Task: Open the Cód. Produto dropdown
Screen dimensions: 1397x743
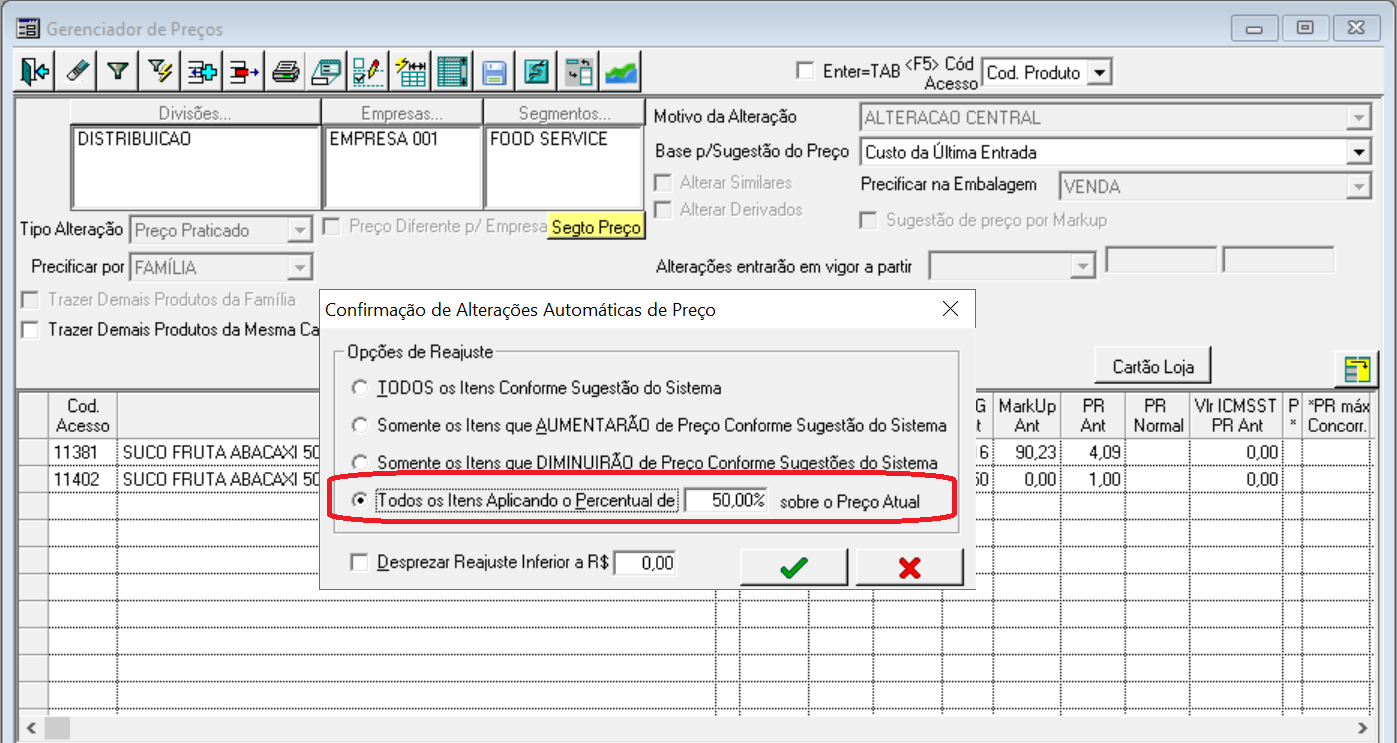Action: [1100, 72]
